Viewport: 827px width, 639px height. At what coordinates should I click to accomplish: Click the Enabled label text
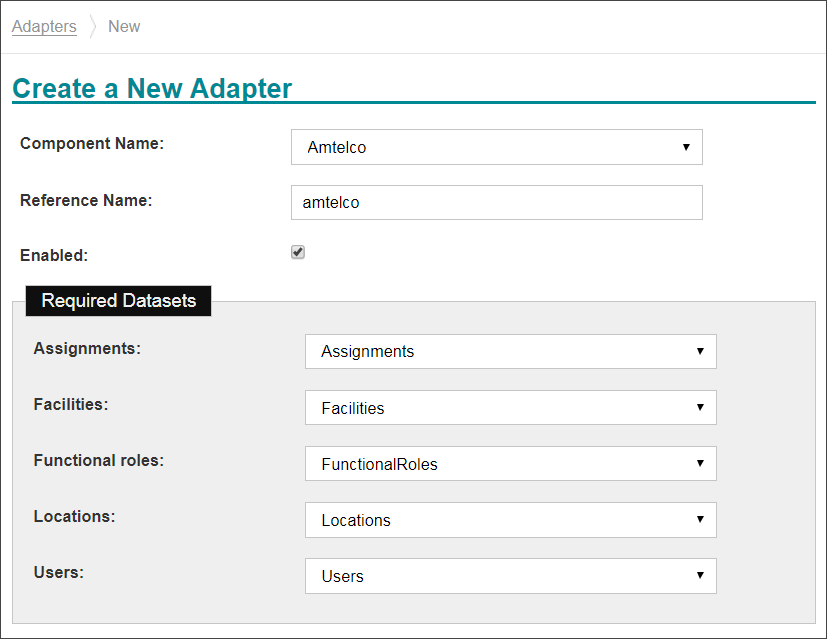(x=54, y=255)
